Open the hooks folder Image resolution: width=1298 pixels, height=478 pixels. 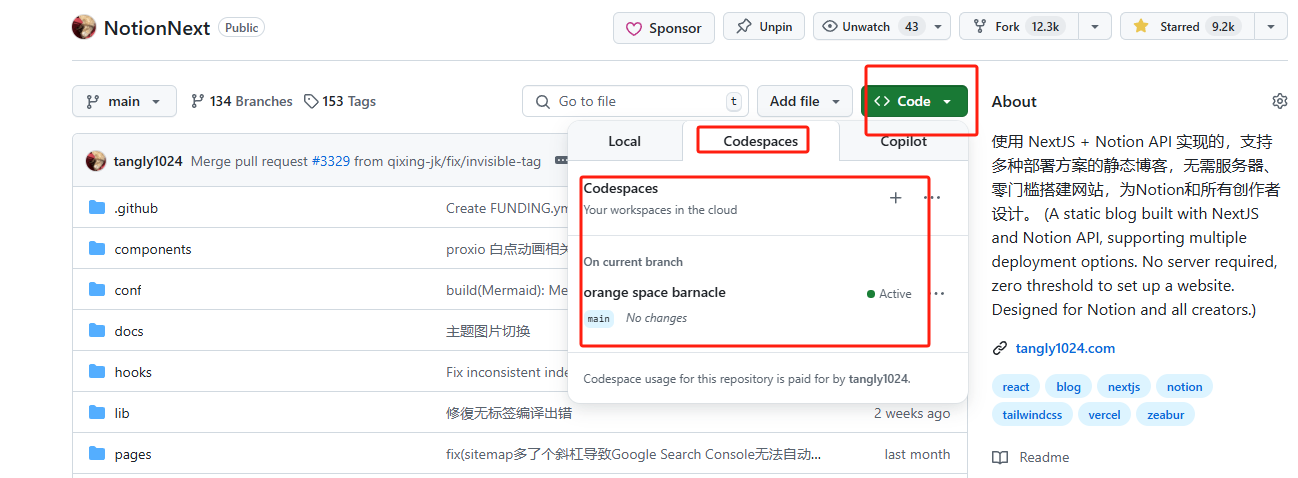[133, 372]
